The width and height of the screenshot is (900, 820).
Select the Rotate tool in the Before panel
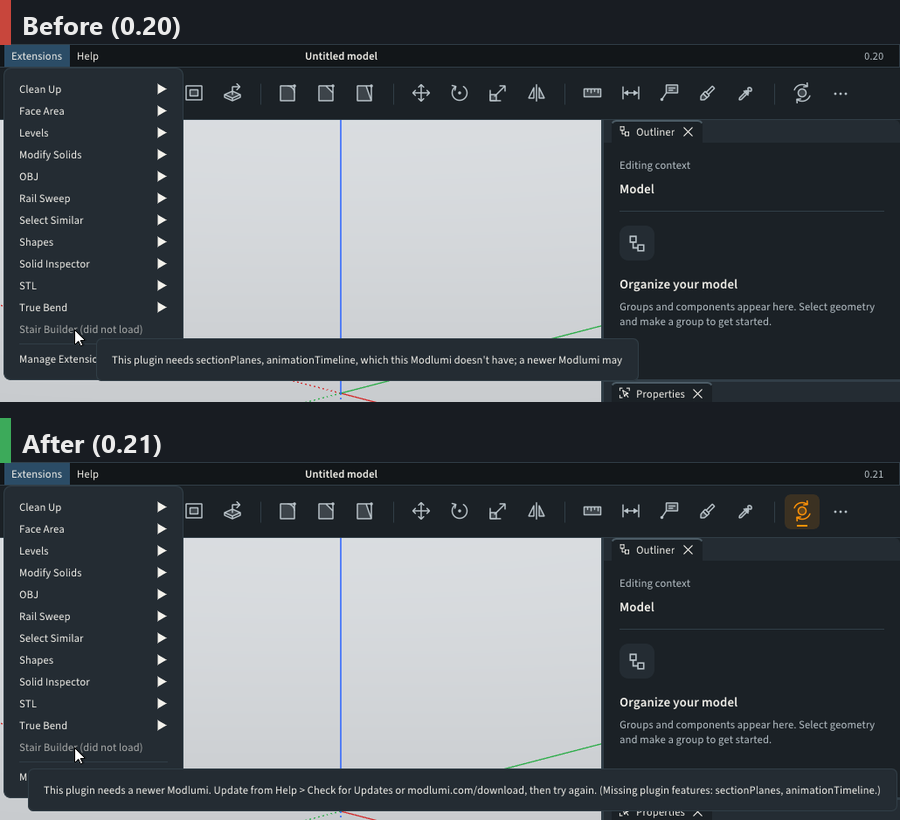459,93
